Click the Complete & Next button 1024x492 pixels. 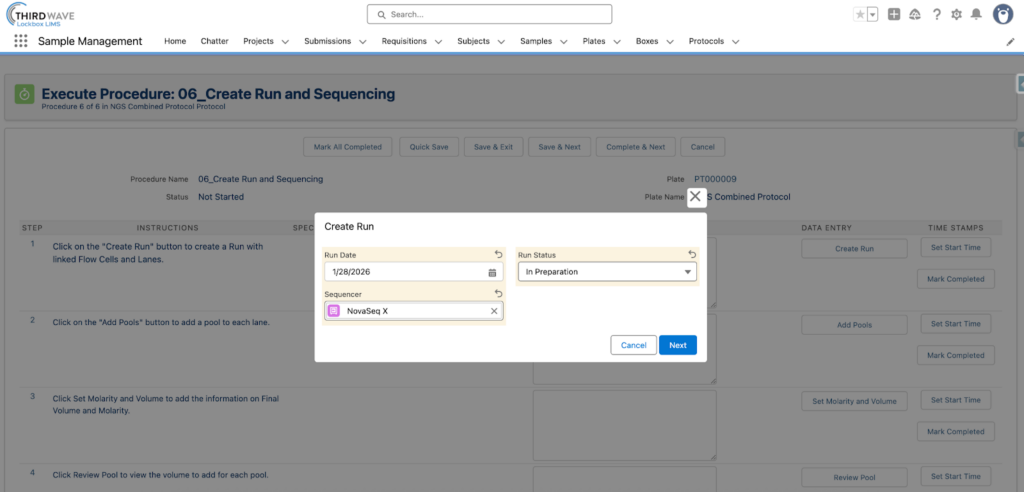635,147
